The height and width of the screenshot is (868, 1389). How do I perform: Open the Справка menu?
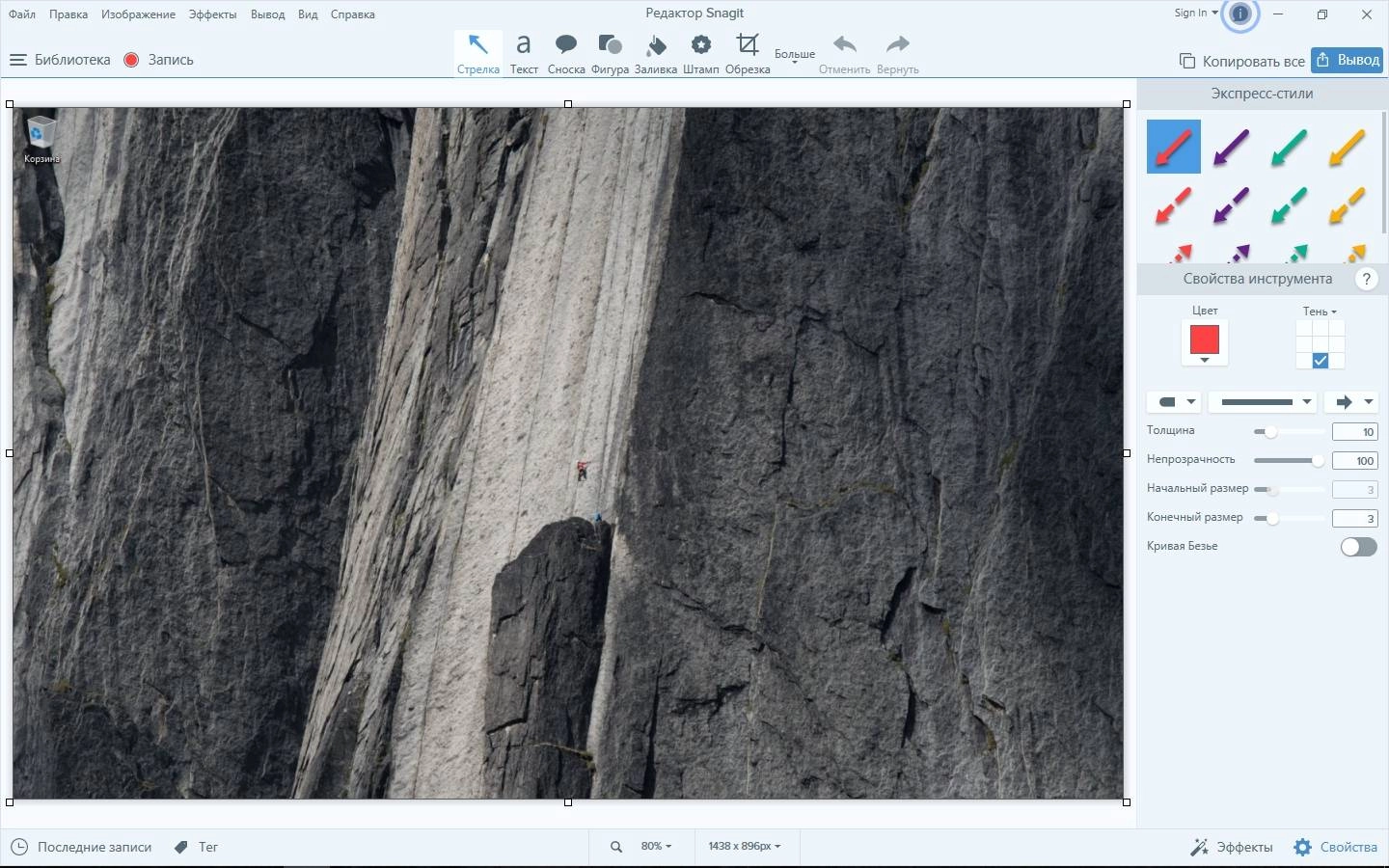[352, 14]
